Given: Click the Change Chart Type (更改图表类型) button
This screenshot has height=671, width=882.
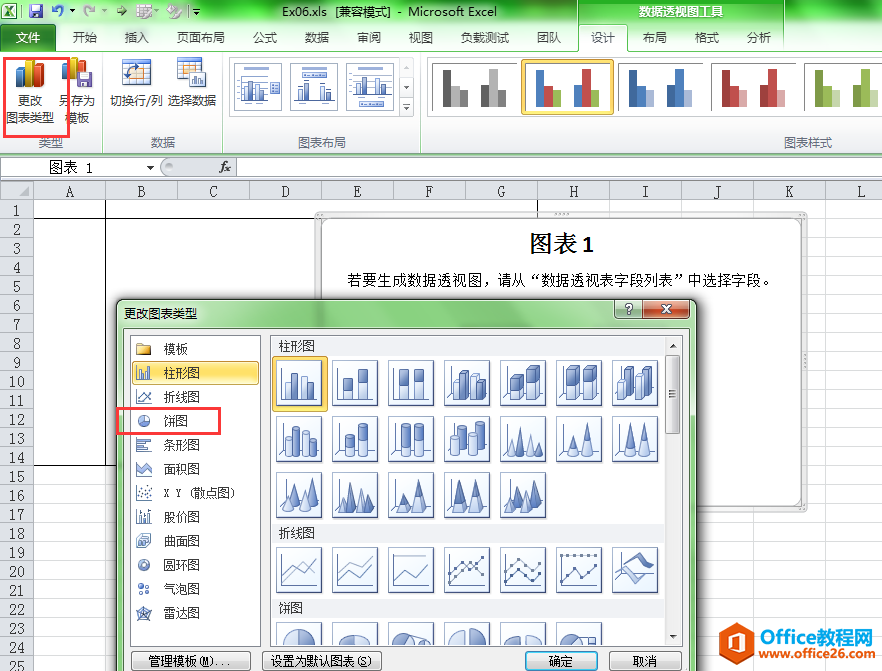Looking at the screenshot, I should tap(30, 92).
